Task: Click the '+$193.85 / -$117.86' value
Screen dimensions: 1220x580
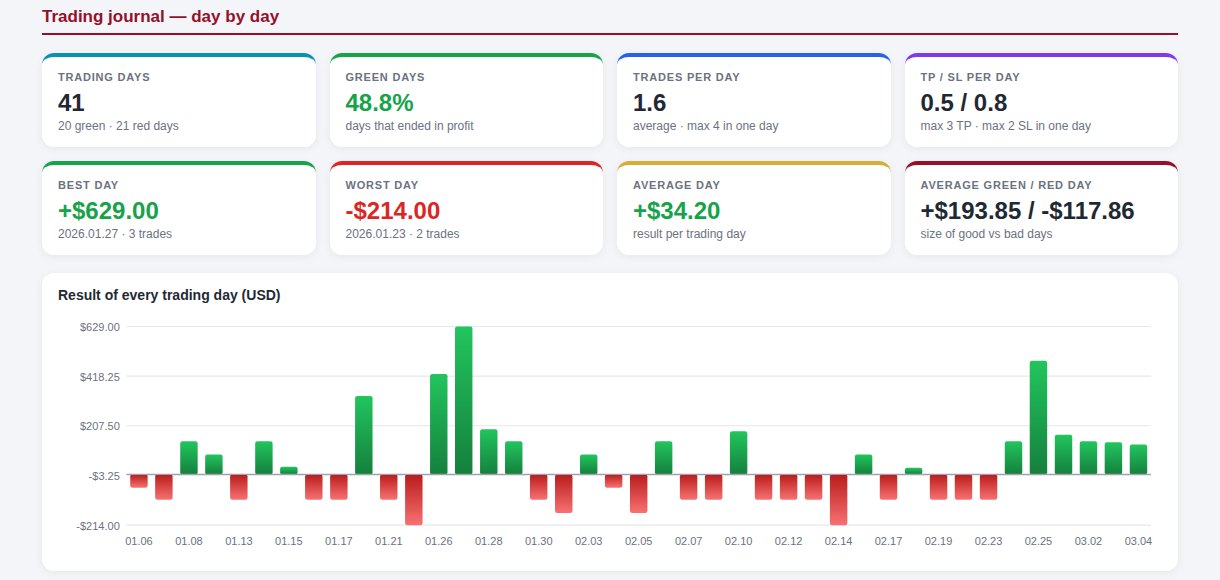Action: coord(1027,210)
